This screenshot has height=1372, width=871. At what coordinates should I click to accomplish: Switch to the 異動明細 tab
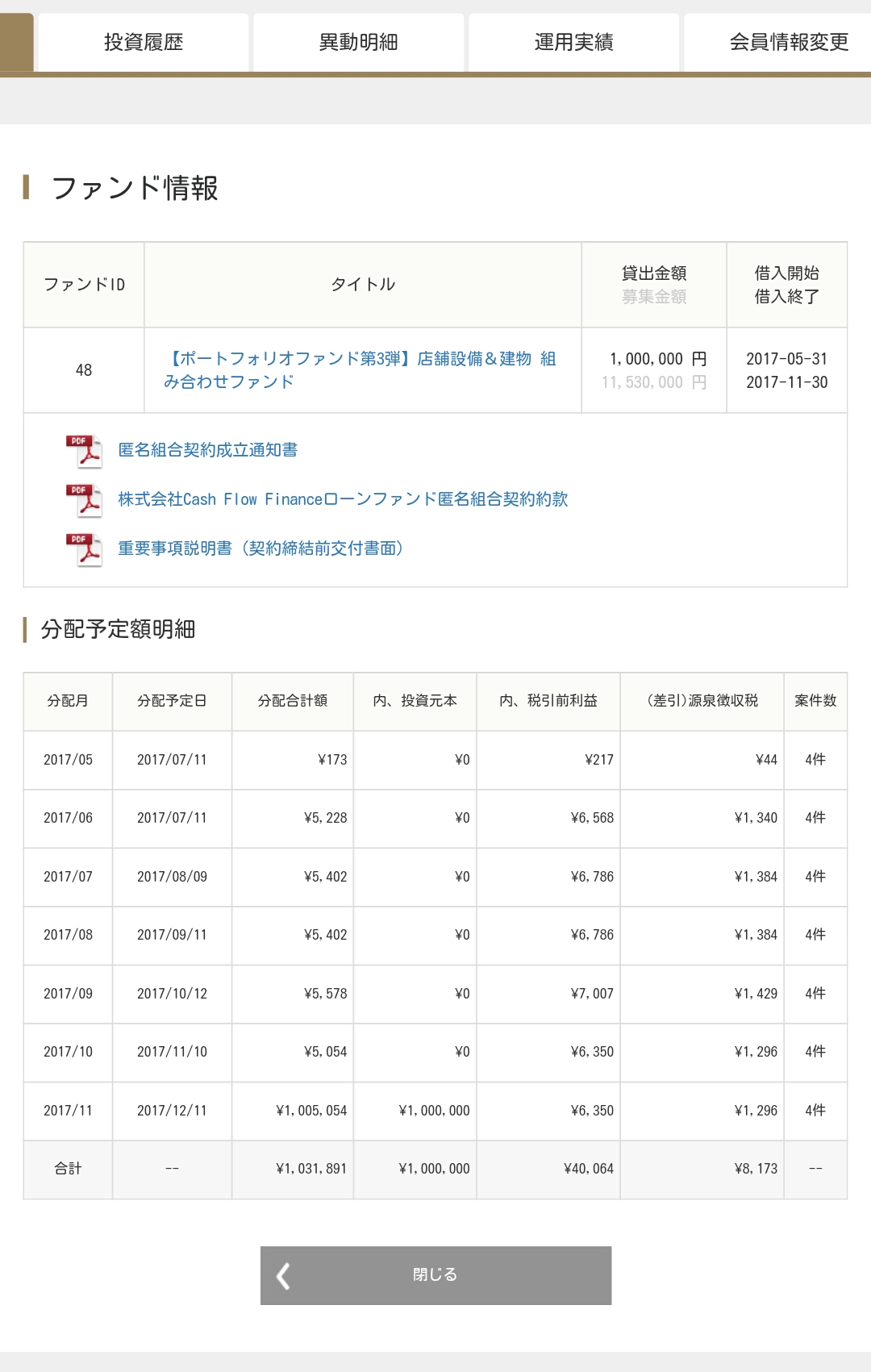[x=359, y=42]
